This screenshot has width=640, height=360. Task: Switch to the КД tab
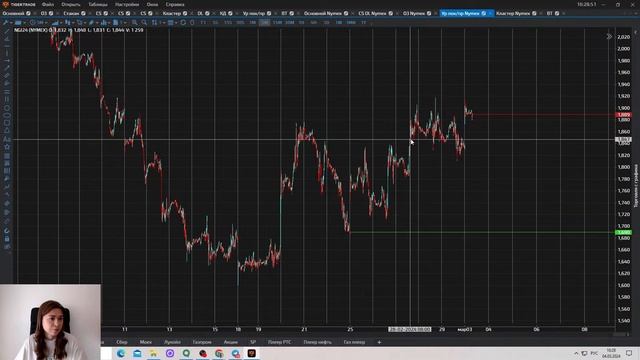[x=223, y=13]
